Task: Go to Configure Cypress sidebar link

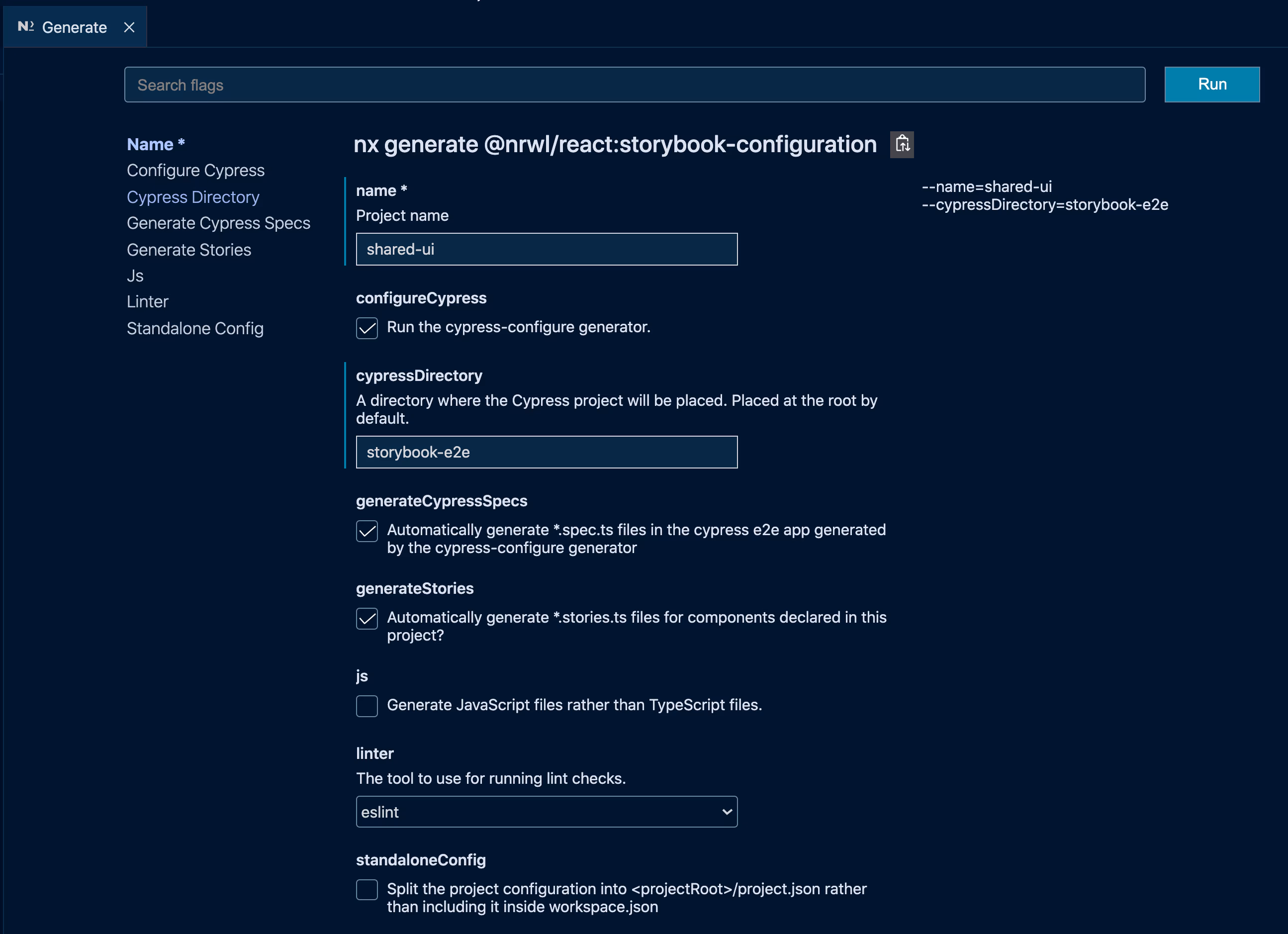Action: tap(195, 170)
